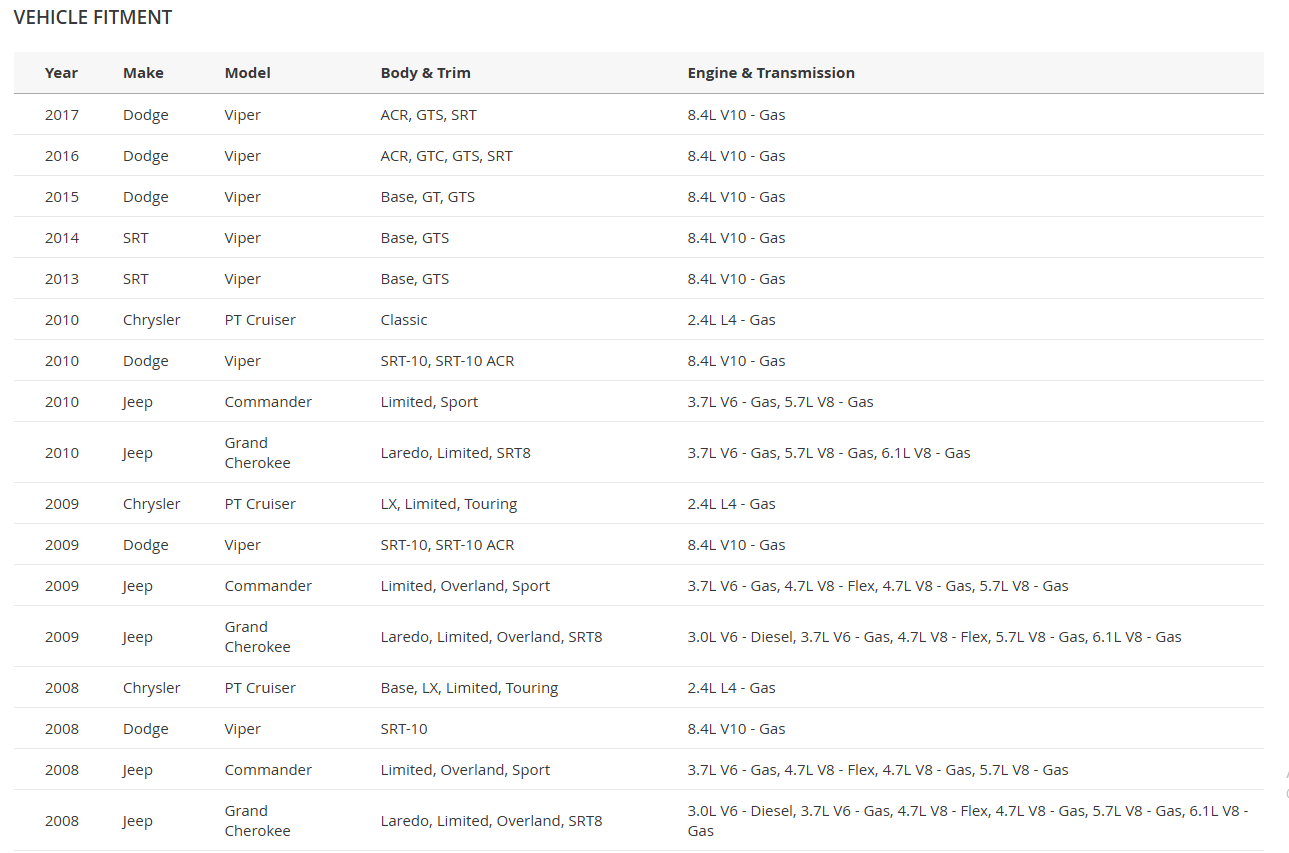
Task: Select the lone "SRT-10" trim cell
Action: (x=404, y=729)
